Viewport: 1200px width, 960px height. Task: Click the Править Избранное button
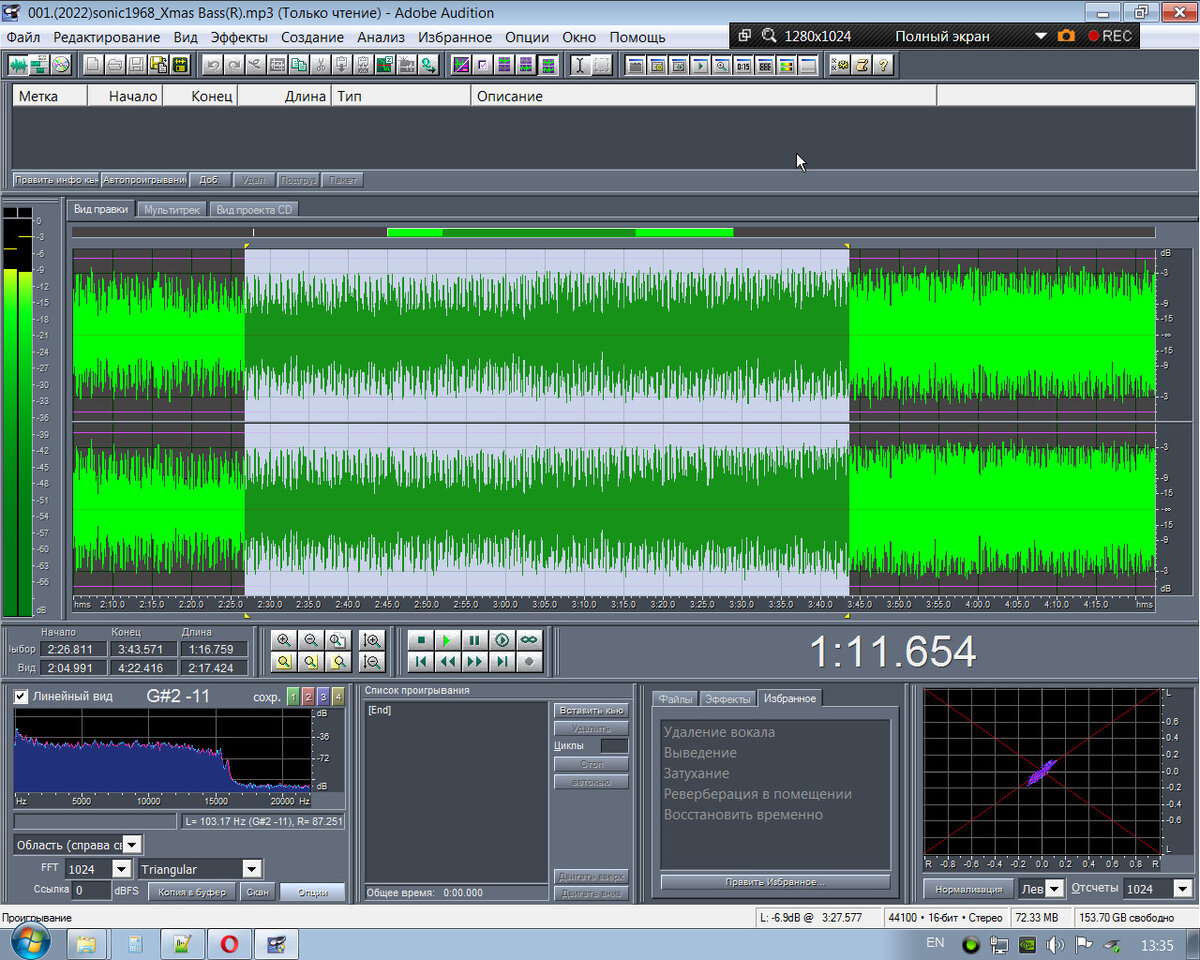pos(775,882)
